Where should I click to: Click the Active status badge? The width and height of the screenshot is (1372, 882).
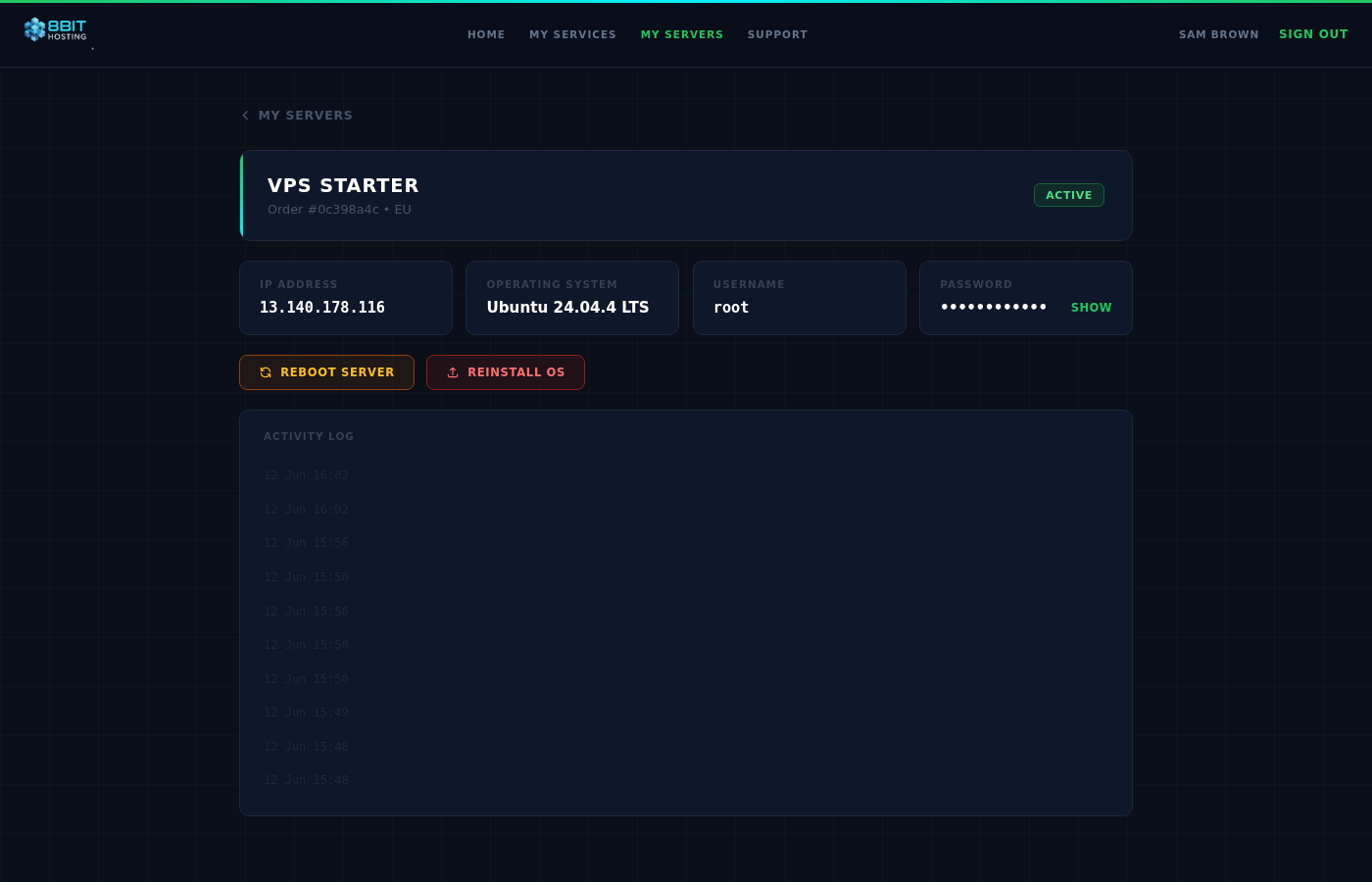click(x=1069, y=195)
